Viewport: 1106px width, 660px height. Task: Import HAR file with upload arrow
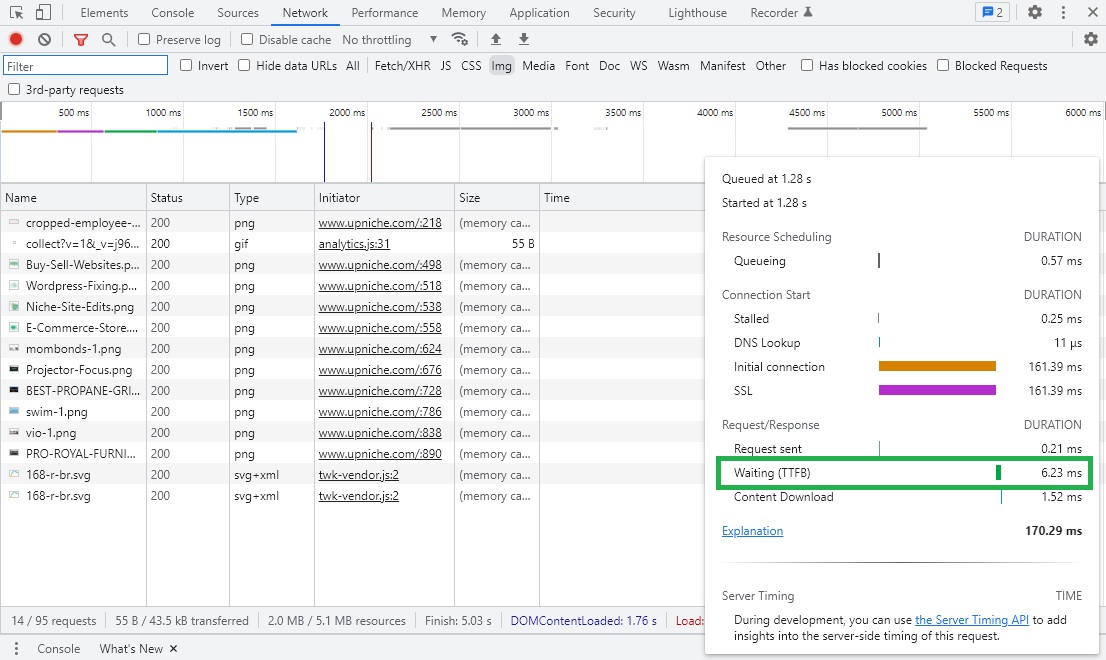click(x=496, y=39)
